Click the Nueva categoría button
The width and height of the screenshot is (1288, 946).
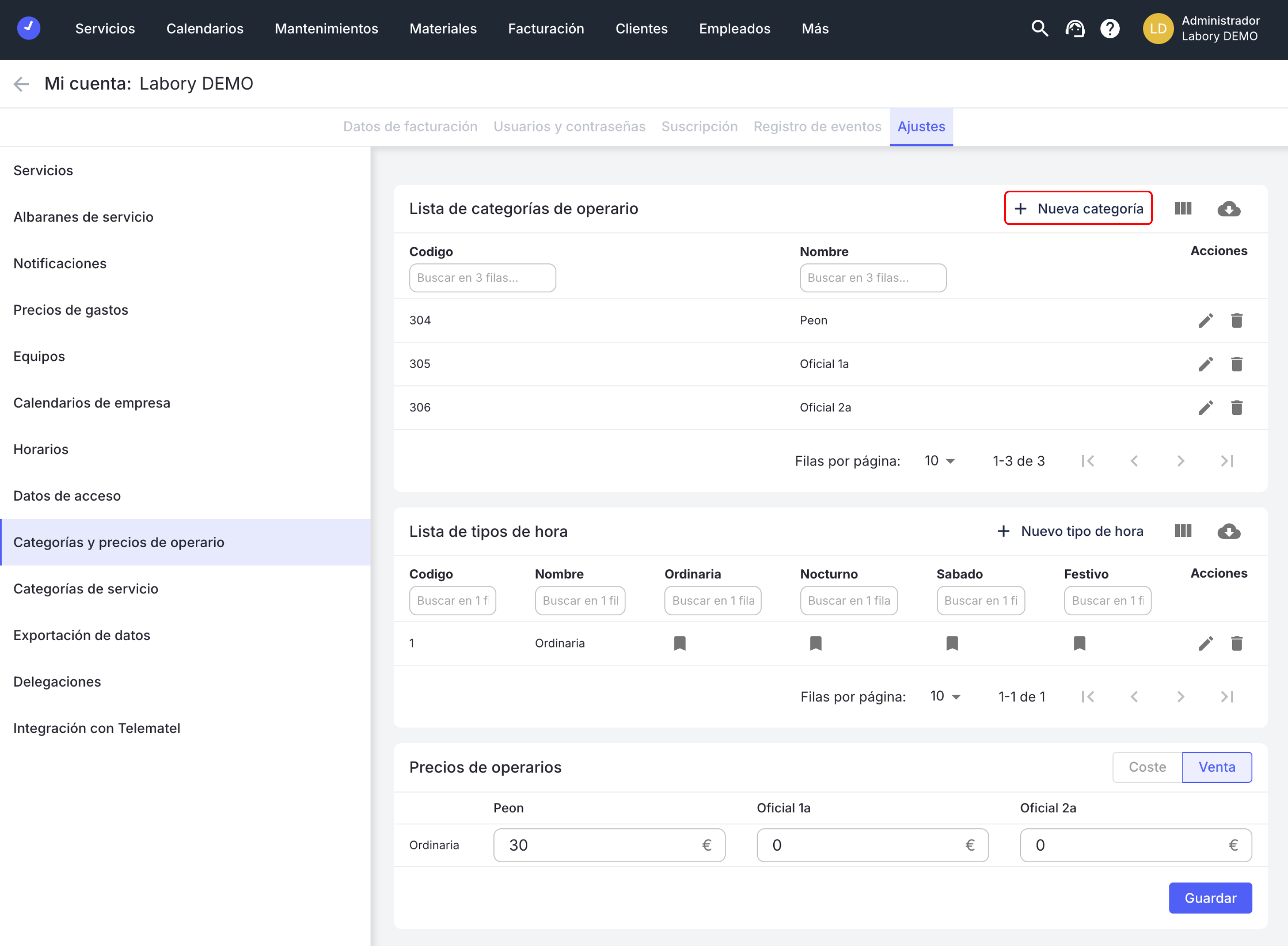pos(1078,208)
